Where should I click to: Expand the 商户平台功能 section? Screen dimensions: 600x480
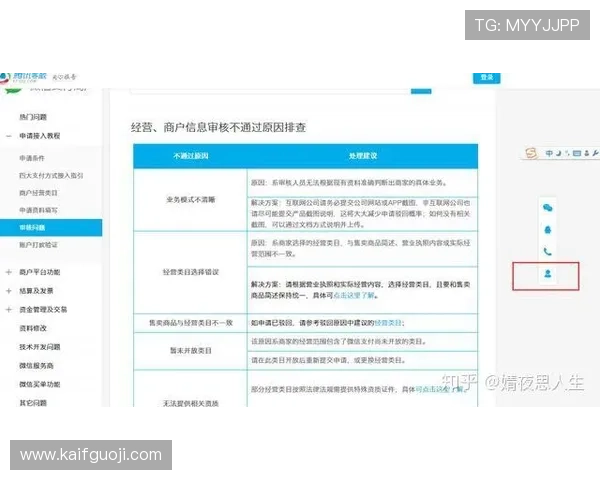click(8, 272)
